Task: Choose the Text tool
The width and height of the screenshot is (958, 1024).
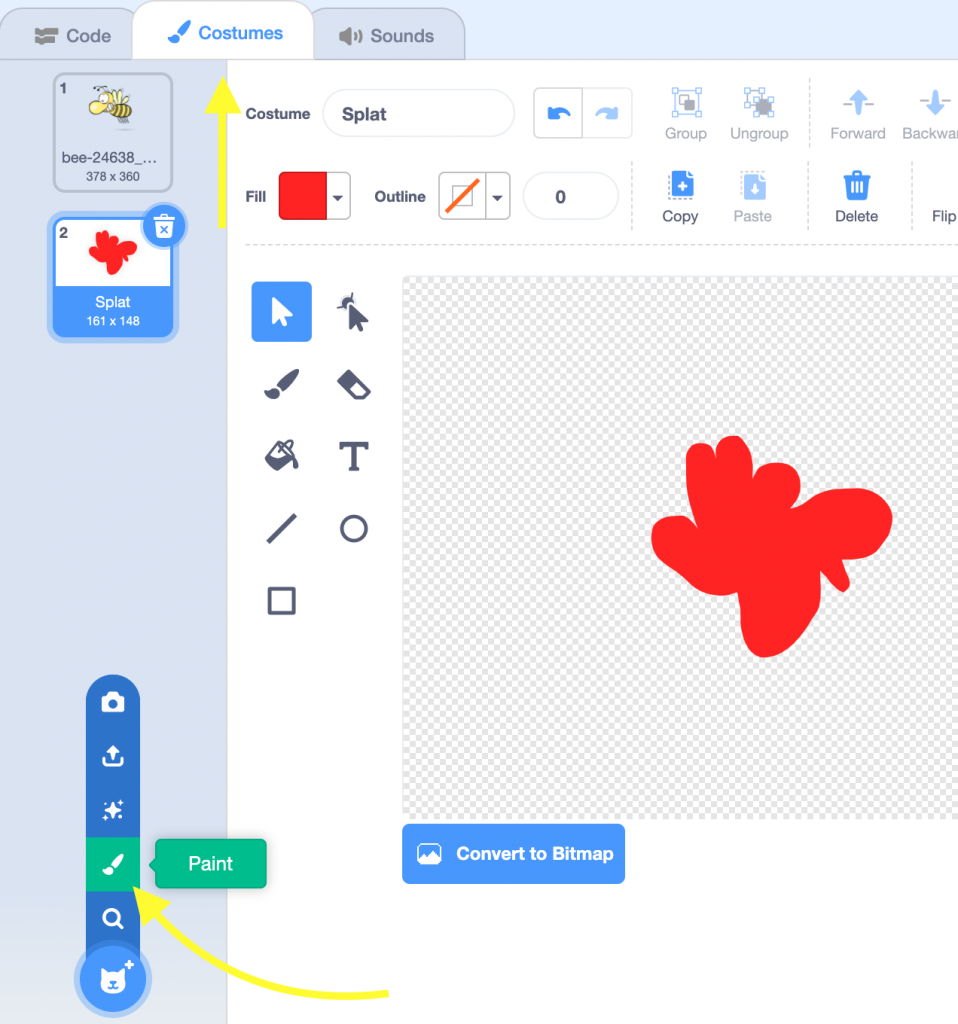Action: [x=353, y=456]
